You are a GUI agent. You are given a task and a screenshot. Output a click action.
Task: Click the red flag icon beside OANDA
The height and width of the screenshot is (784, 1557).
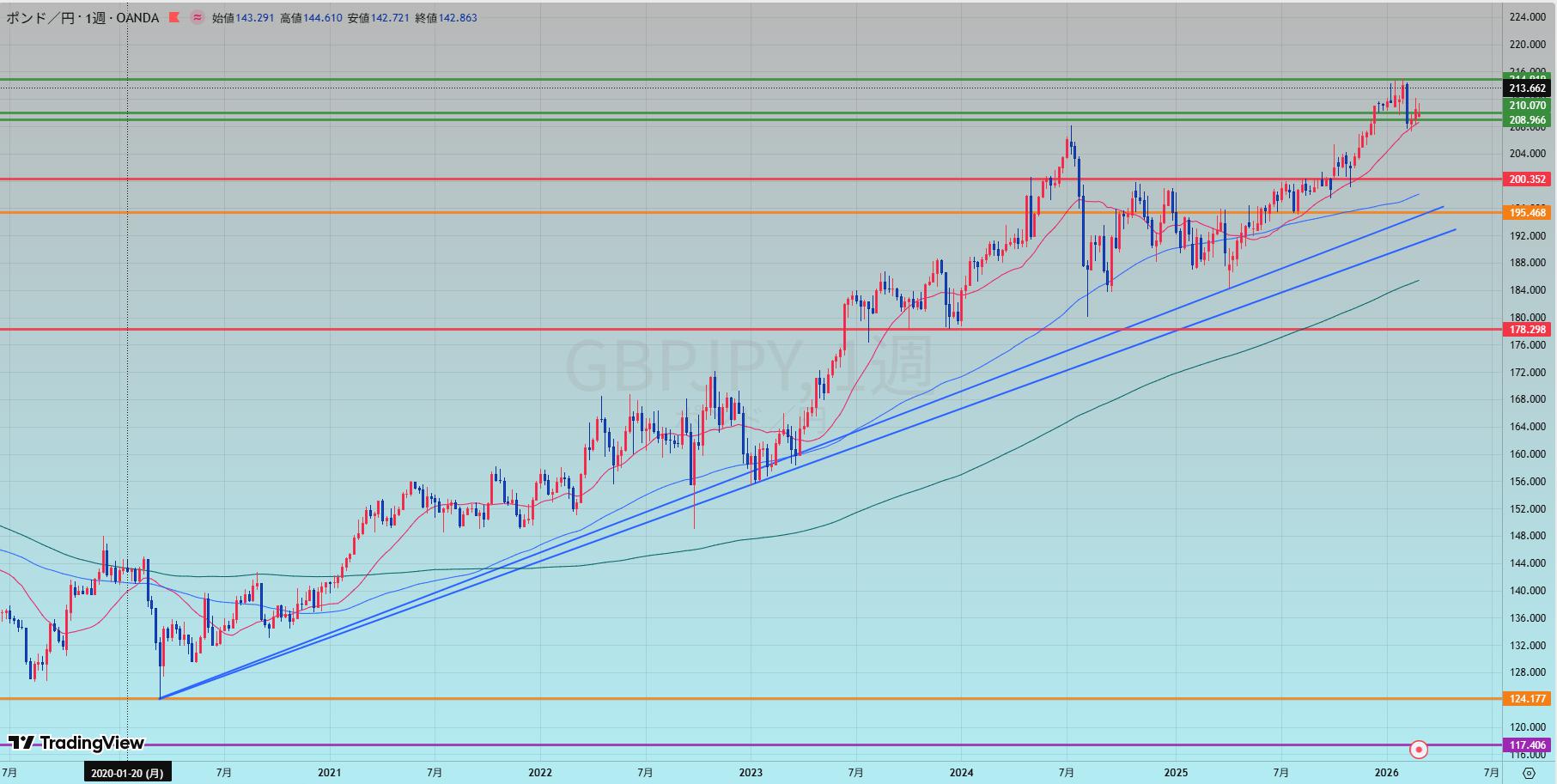click(x=174, y=17)
